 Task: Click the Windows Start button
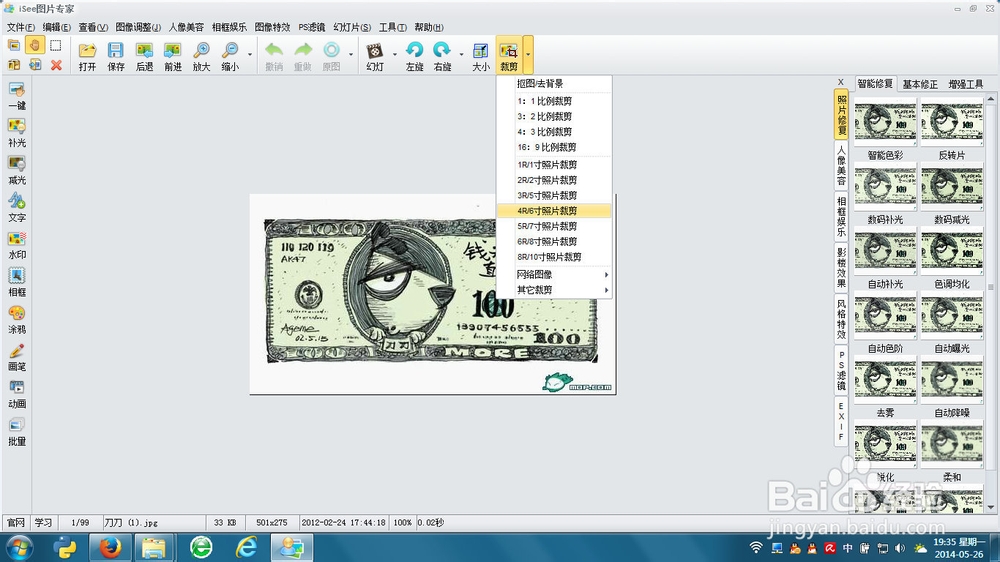pyautogui.click(x=18, y=547)
